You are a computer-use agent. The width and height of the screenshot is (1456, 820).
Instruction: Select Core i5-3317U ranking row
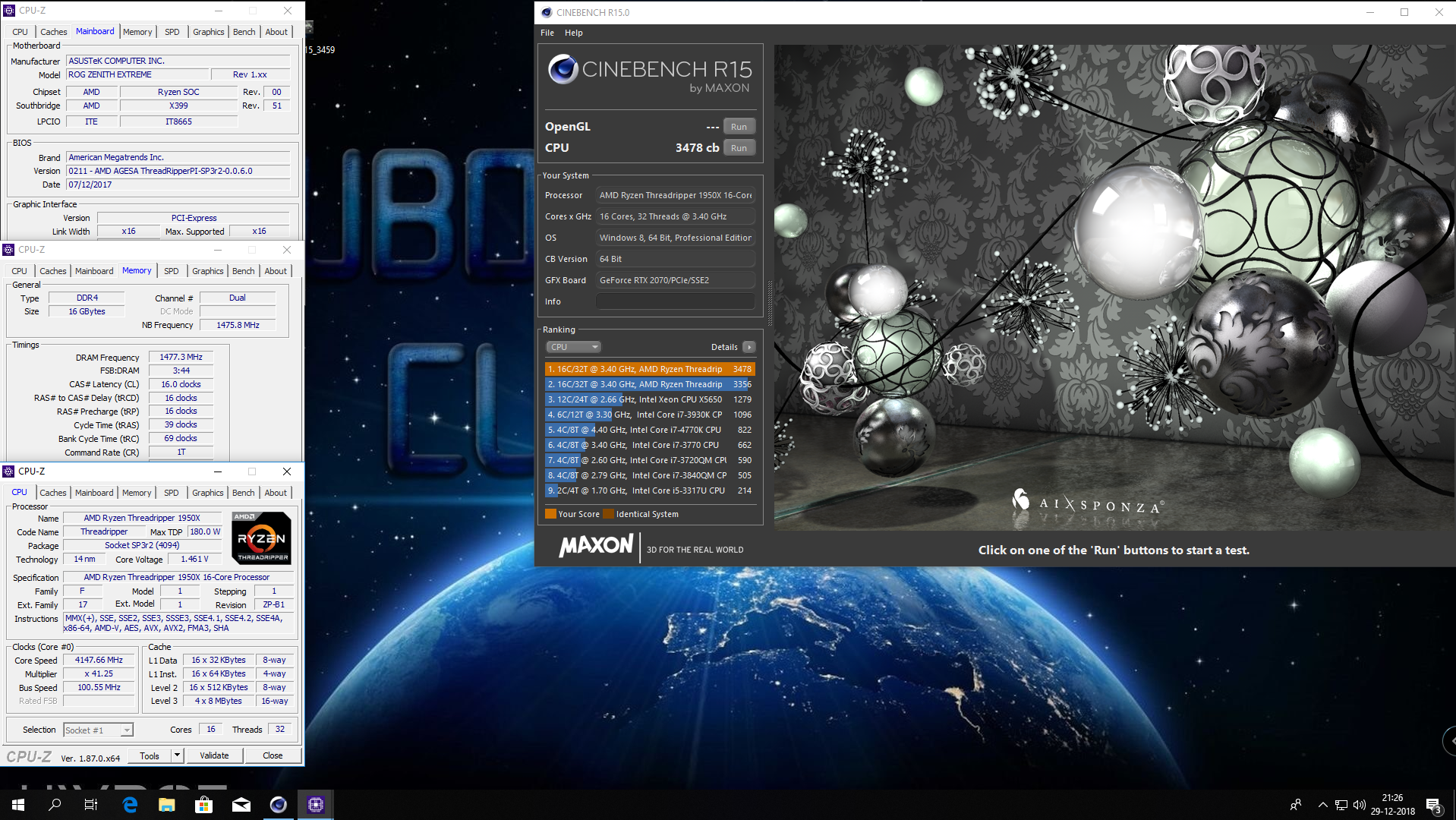click(x=649, y=490)
